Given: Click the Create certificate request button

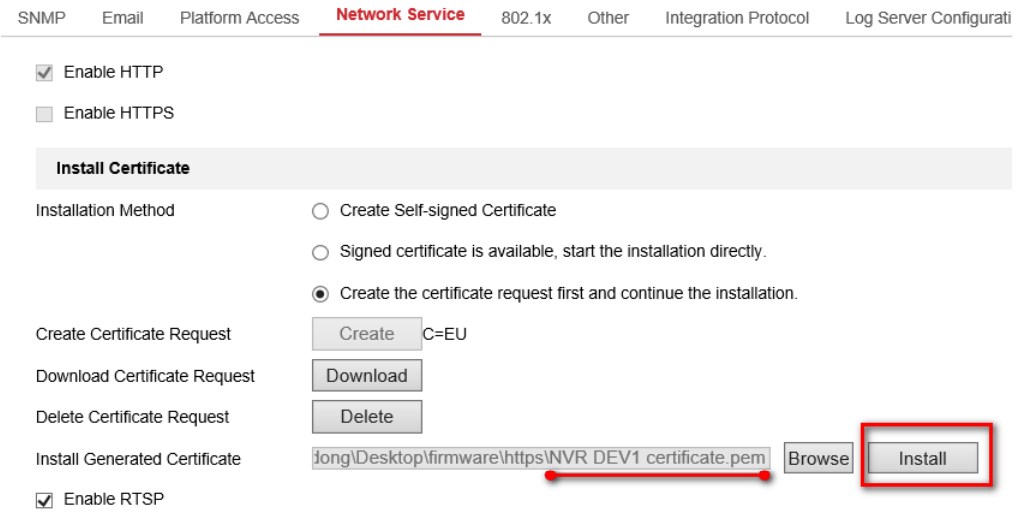Looking at the screenshot, I should pyautogui.click(x=366, y=334).
